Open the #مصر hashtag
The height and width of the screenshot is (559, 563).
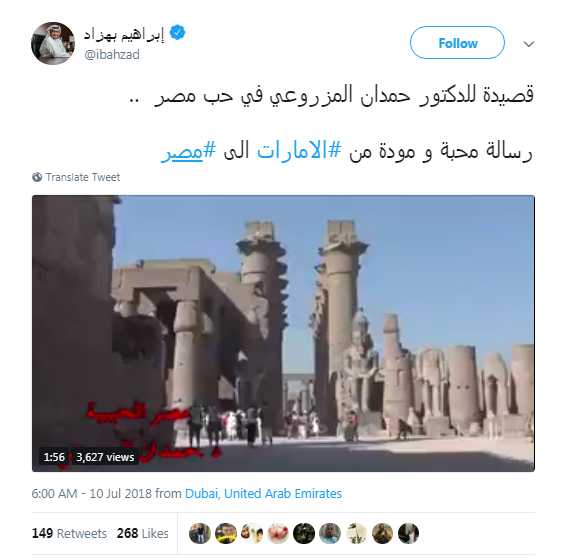pyautogui.click(x=189, y=151)
